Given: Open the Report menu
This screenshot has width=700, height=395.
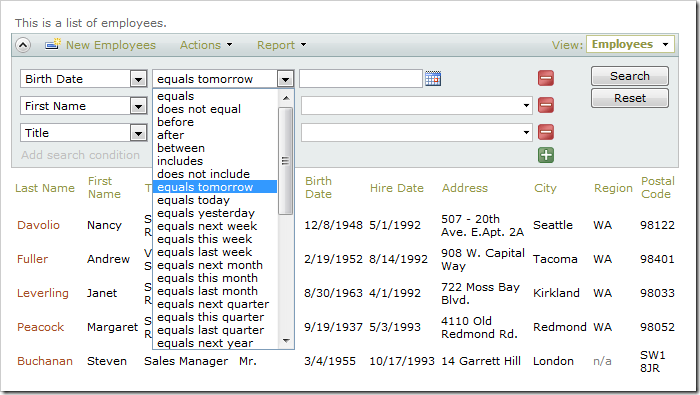Looking at the screenshot, I should tap(281, 45).
